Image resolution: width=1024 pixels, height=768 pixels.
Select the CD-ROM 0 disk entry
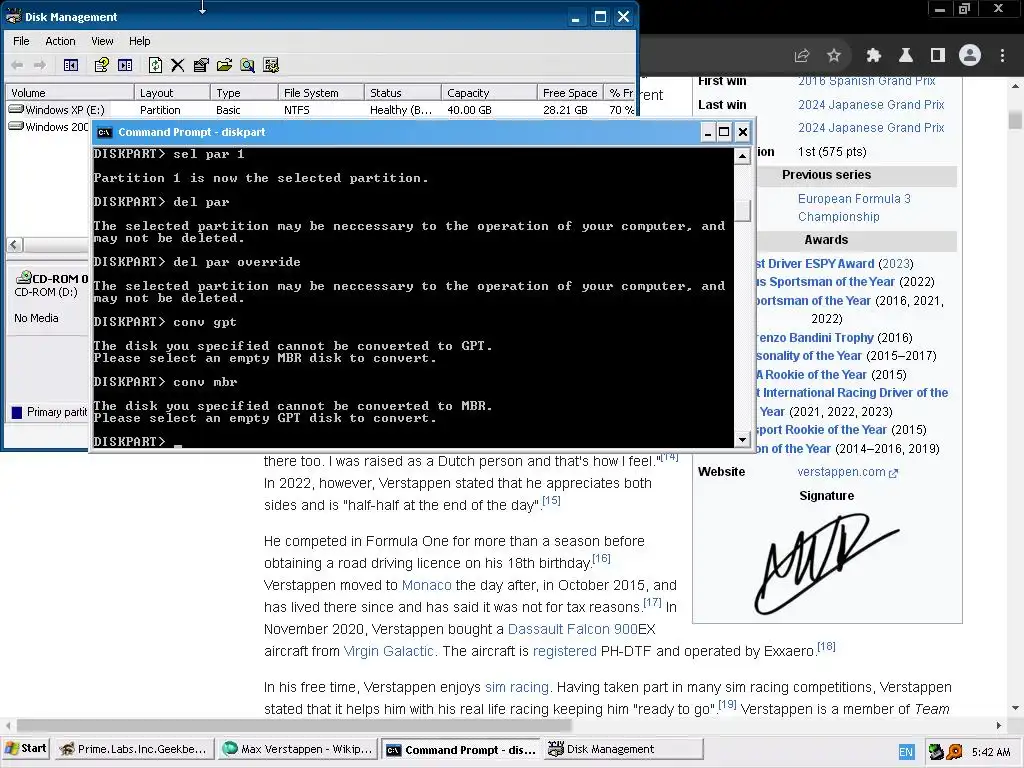pyautogui.click(x=46, y=297)
